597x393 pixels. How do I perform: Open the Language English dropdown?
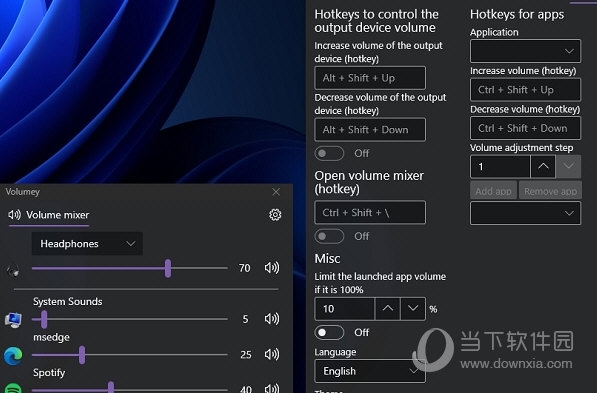tap(370, 371)
